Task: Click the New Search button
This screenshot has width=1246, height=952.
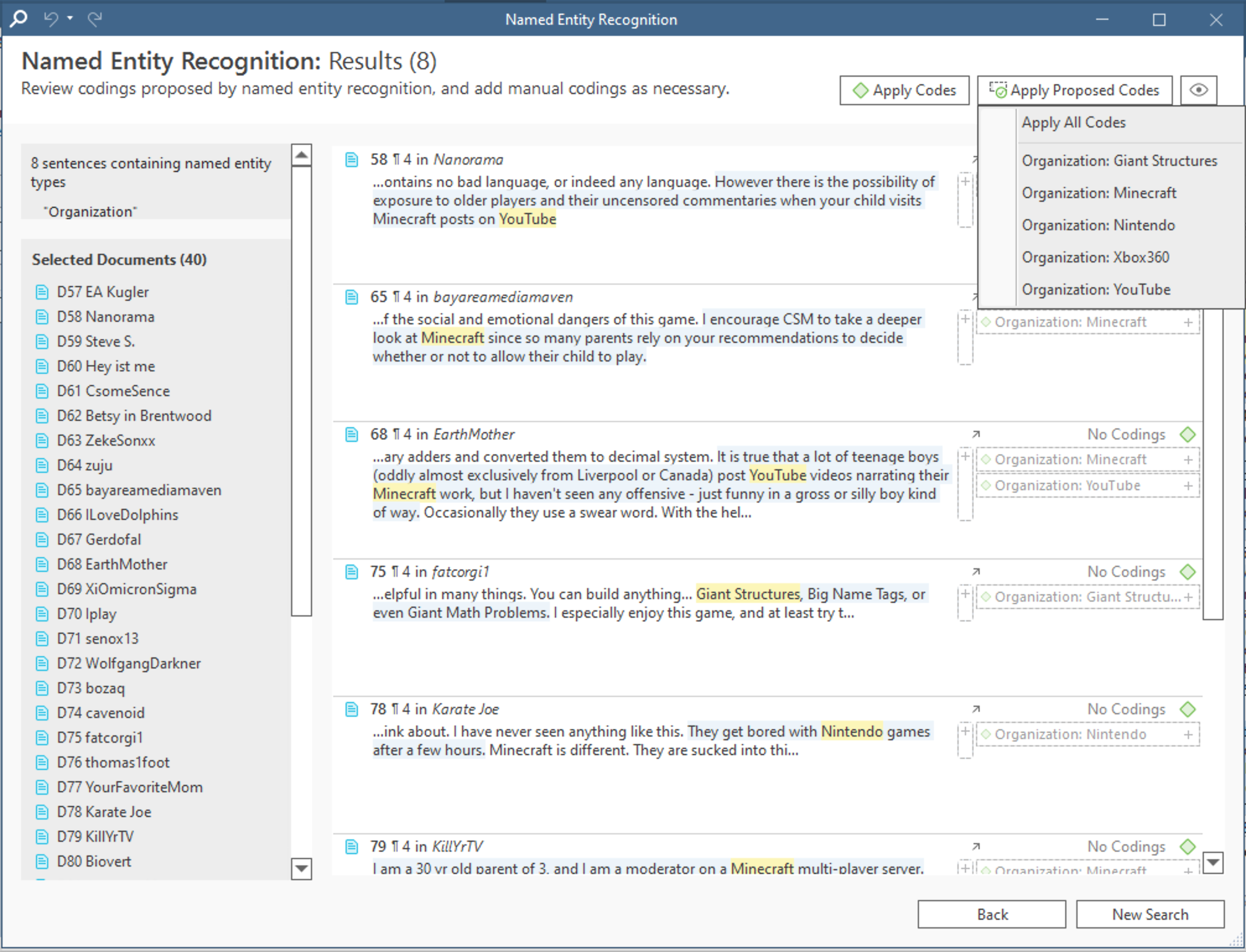Action: [1150, 914]
